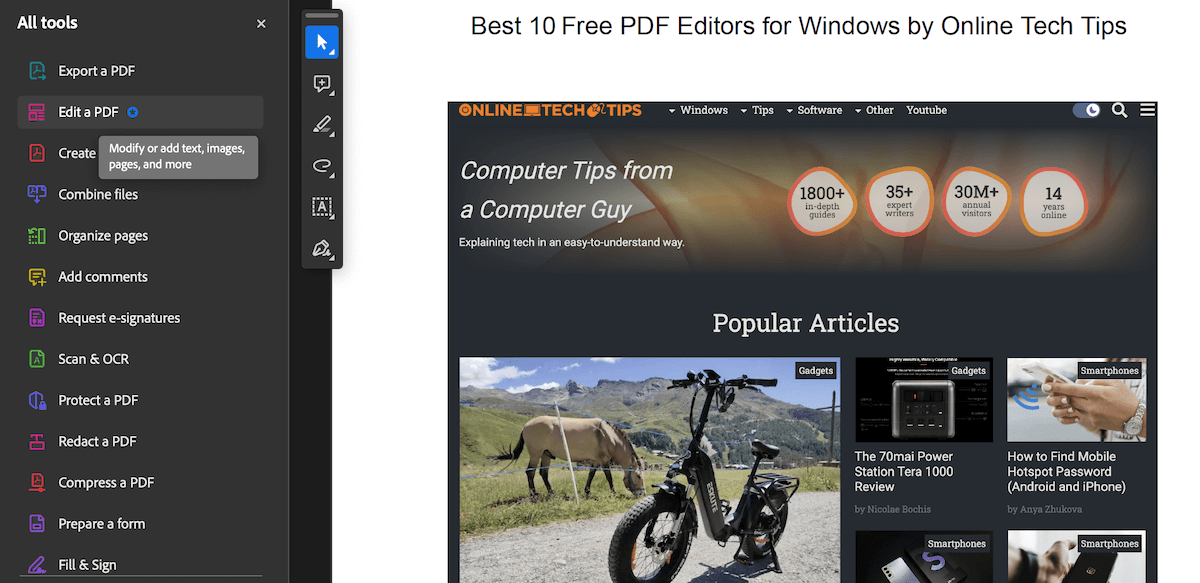1200x583 pixels.
Task: Open the Youtube link in site navigation
Action: [926, 110]
